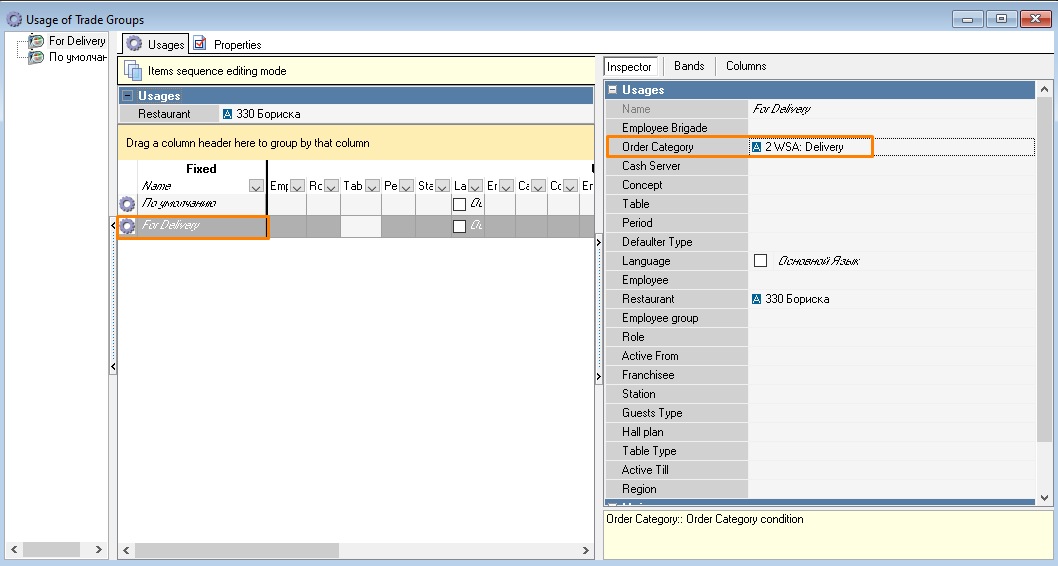Click the Period property row
1058x566 pixels.
pyautogui.click(x=820, y=223)
